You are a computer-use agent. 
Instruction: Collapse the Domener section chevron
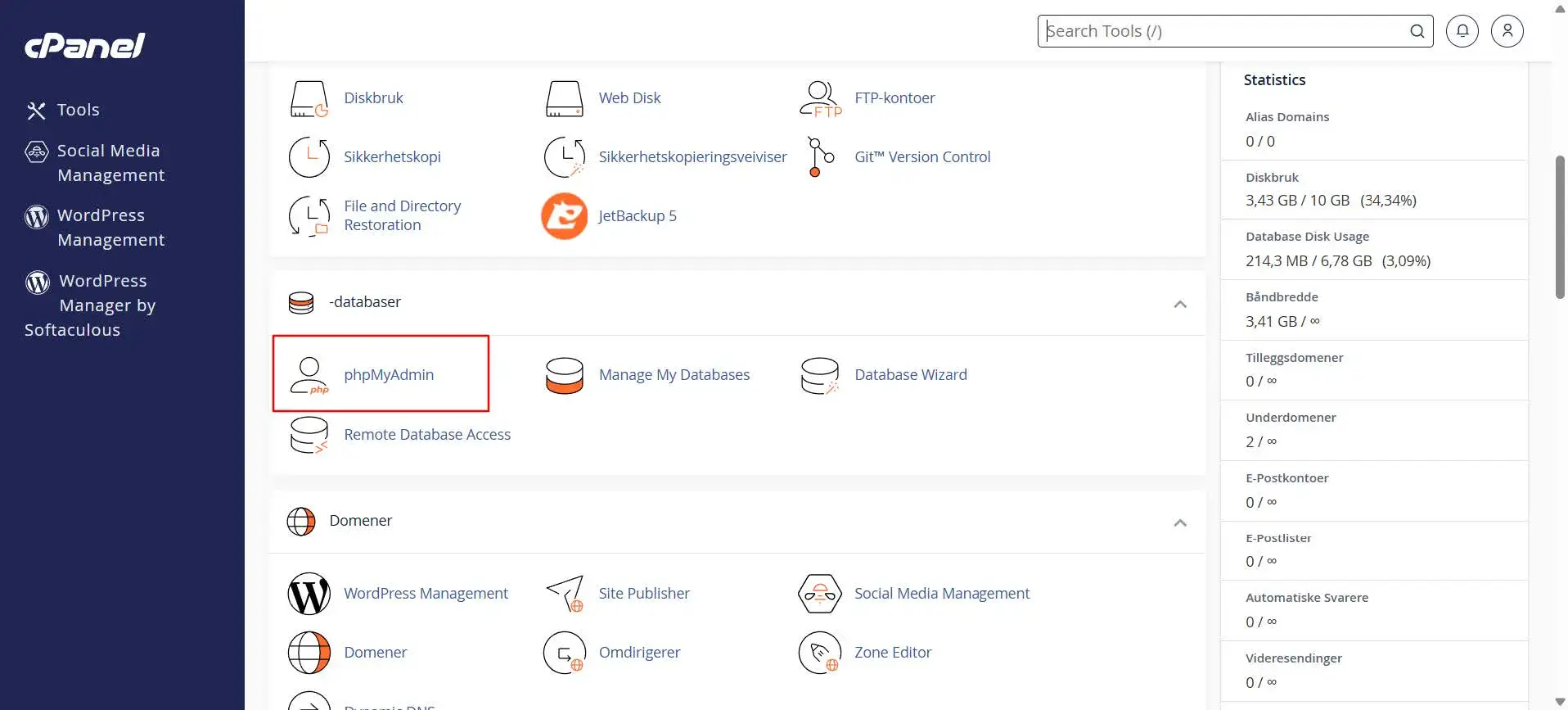pyautogui.click(x=1180, y=522)
